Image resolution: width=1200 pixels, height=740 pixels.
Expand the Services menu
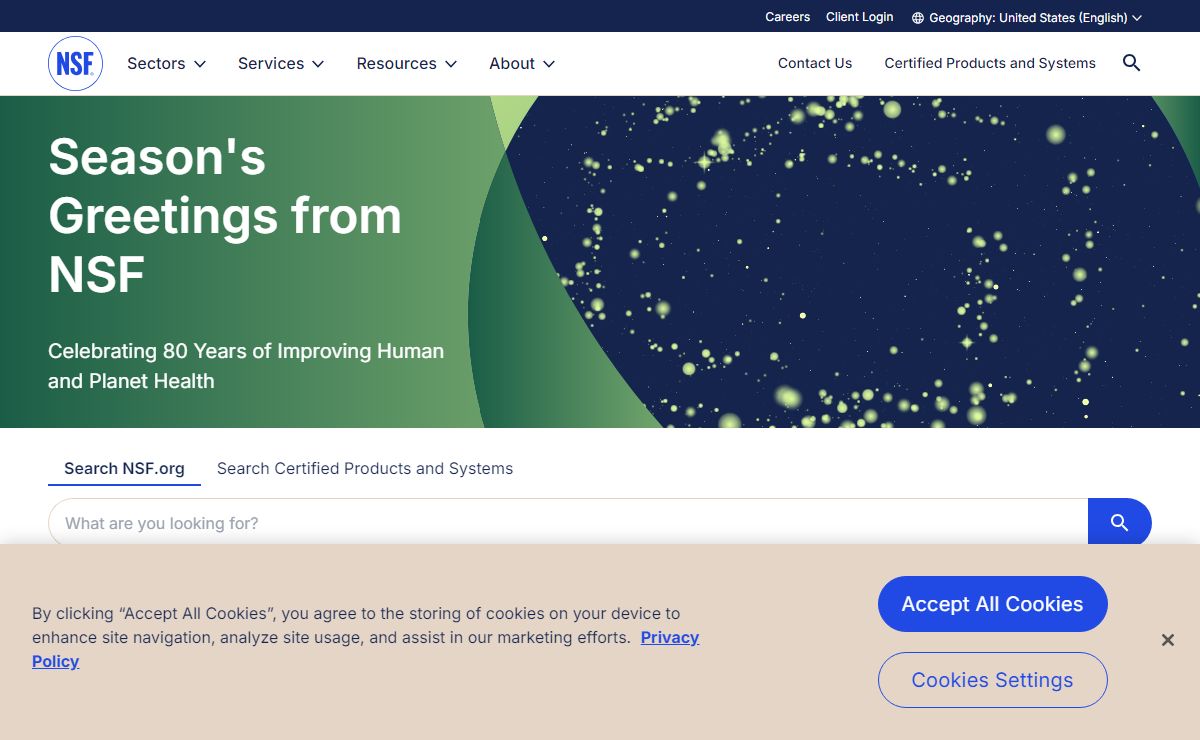click(281, 63)
